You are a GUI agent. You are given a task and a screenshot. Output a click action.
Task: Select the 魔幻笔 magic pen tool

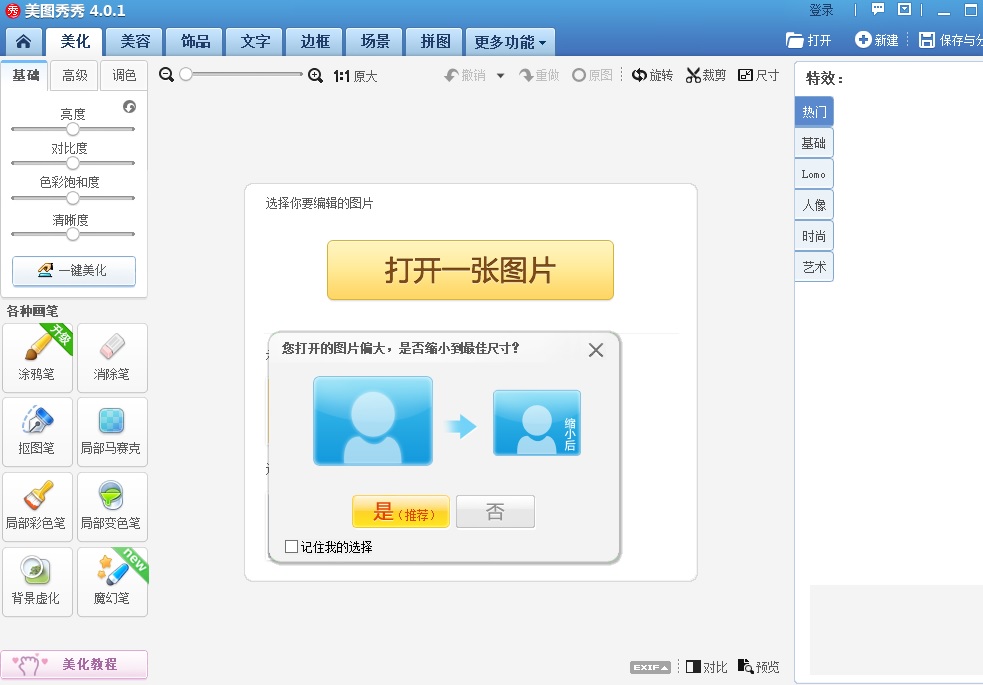112,581
